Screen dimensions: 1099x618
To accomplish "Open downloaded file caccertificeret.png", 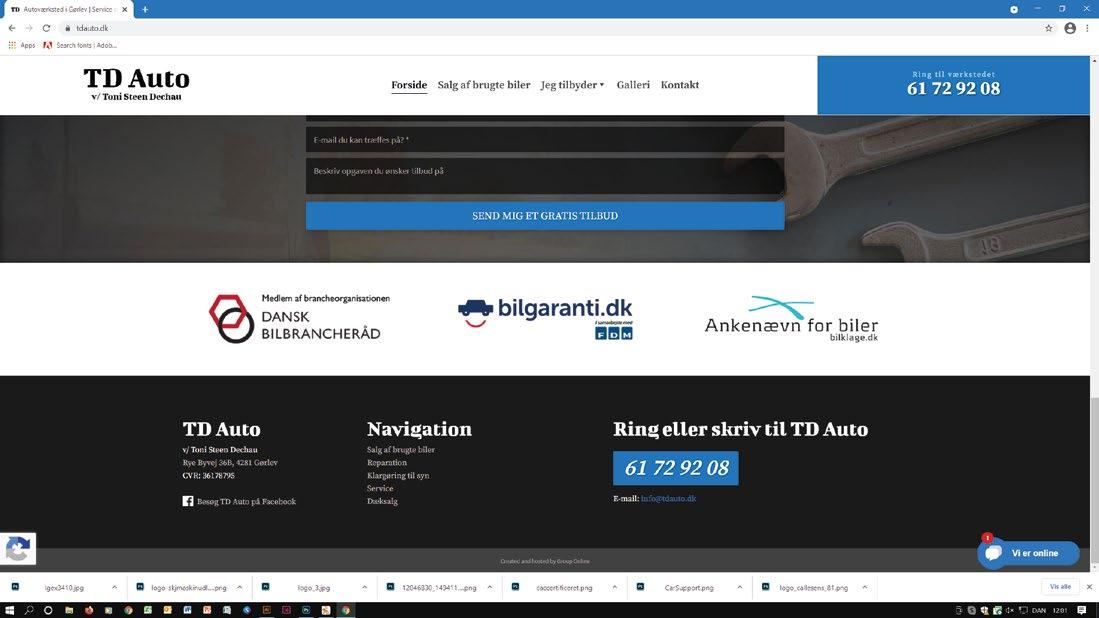I will pos(564,588).
